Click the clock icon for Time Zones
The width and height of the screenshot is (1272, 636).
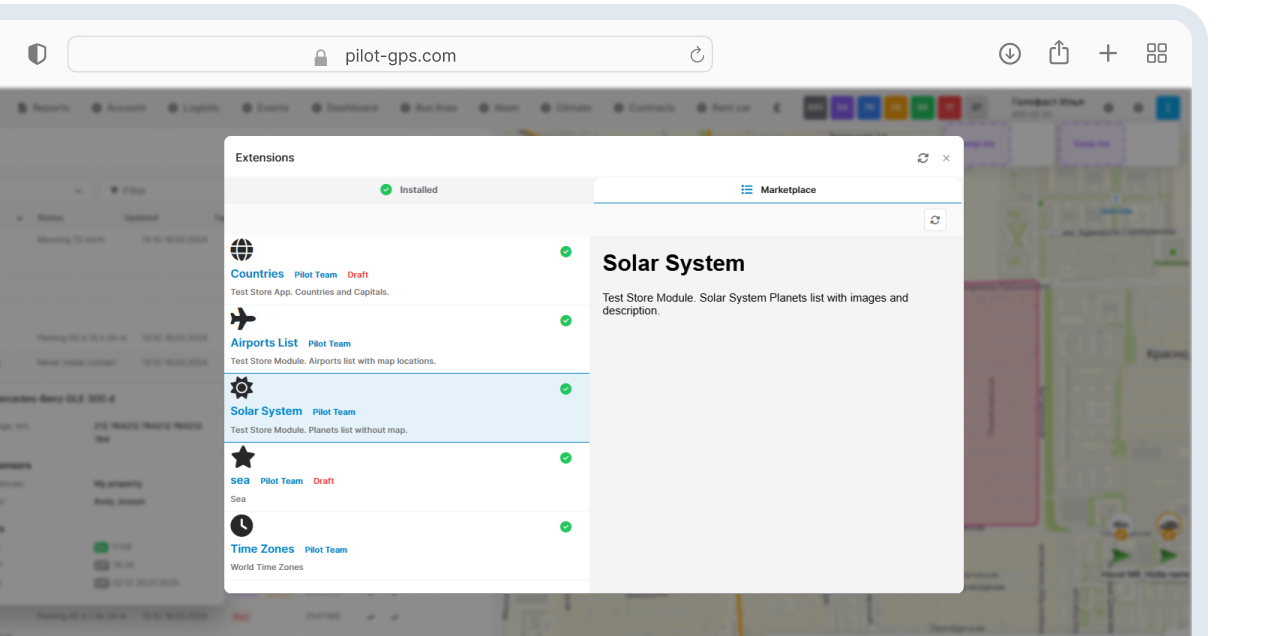coord(242,525)
